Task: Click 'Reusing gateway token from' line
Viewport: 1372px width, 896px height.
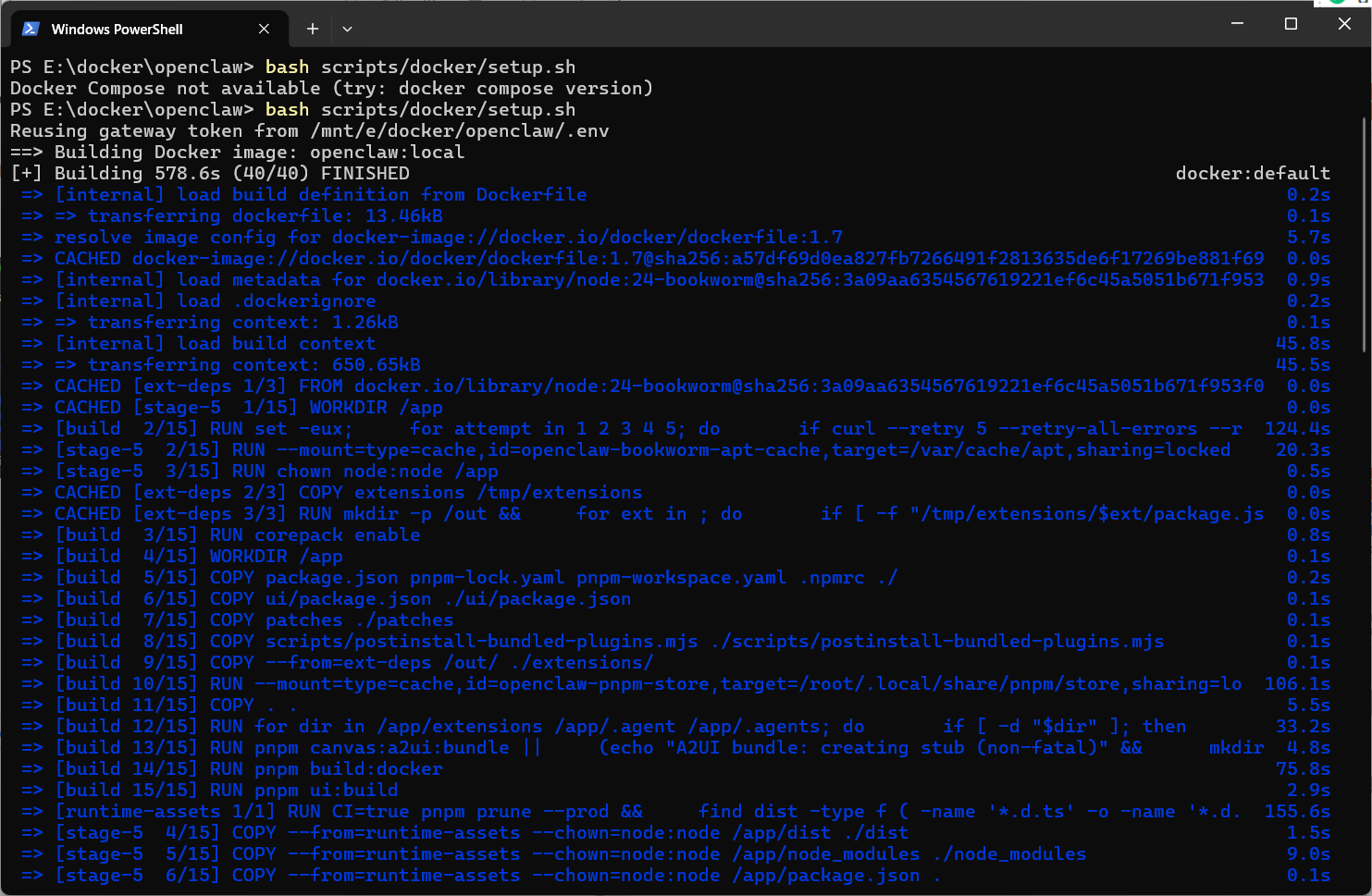Action: tap(309, 130)
